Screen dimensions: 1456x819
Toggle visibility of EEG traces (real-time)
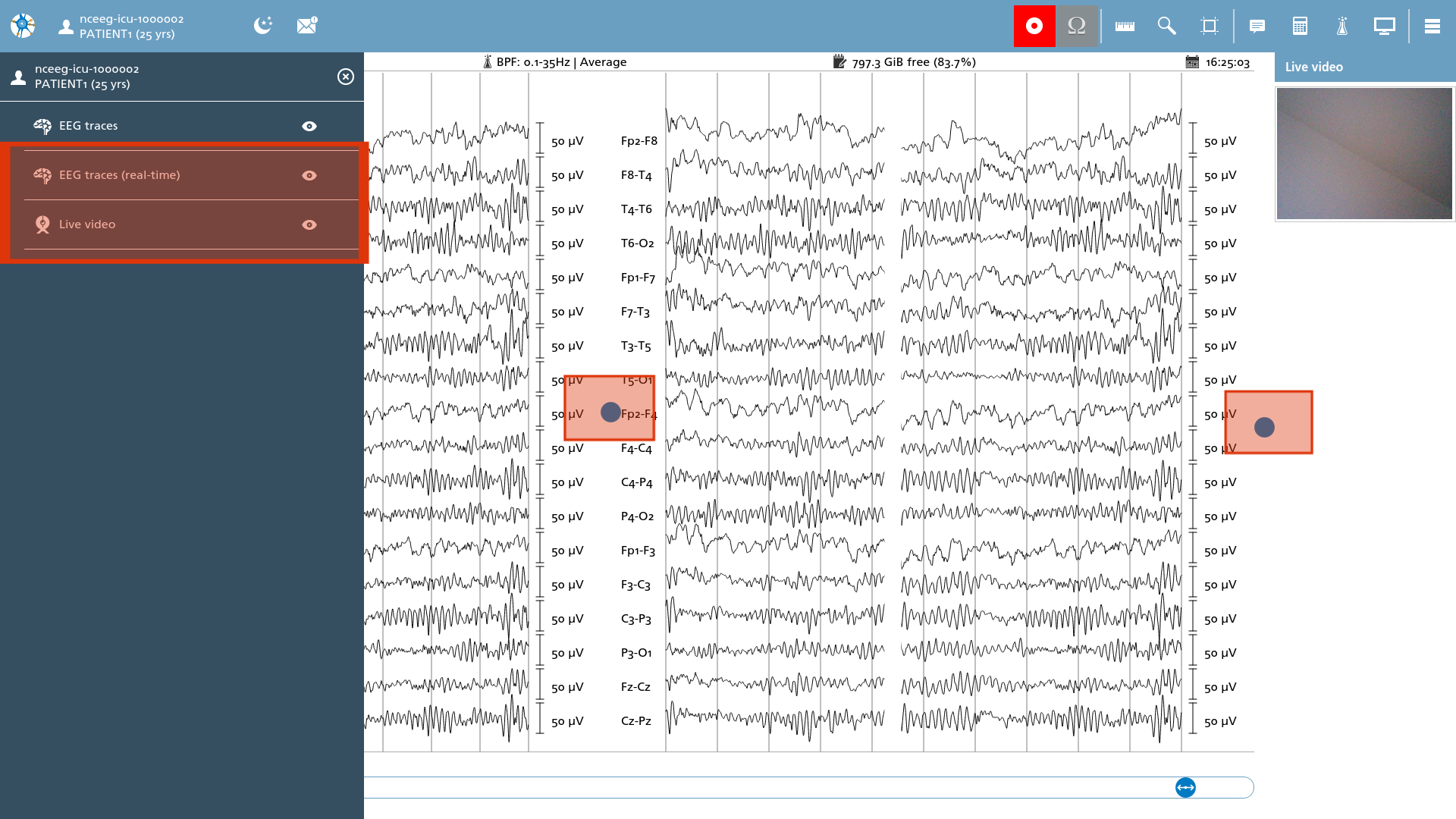coord(309,175)
